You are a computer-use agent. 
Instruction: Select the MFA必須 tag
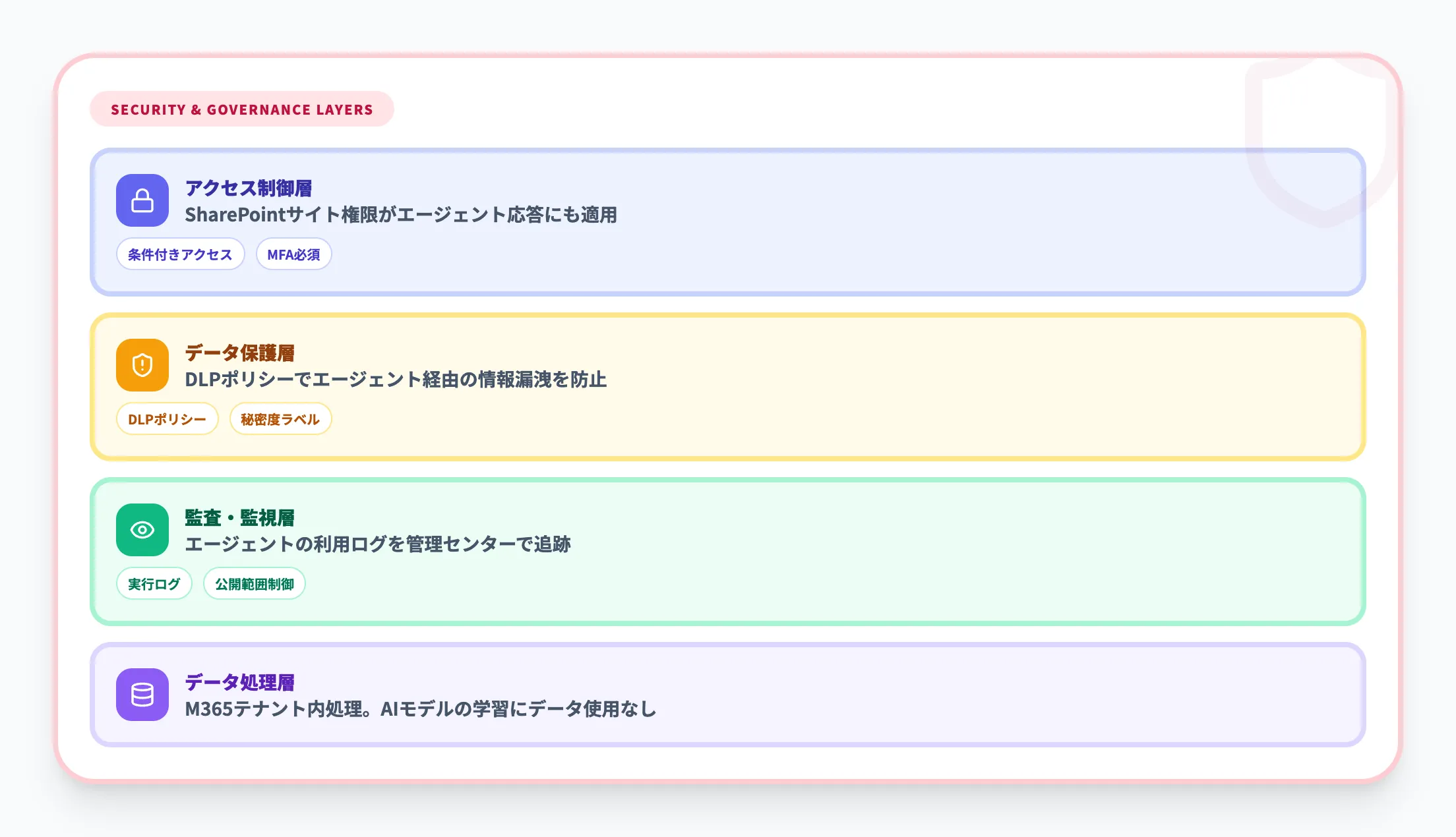point(293,254)
